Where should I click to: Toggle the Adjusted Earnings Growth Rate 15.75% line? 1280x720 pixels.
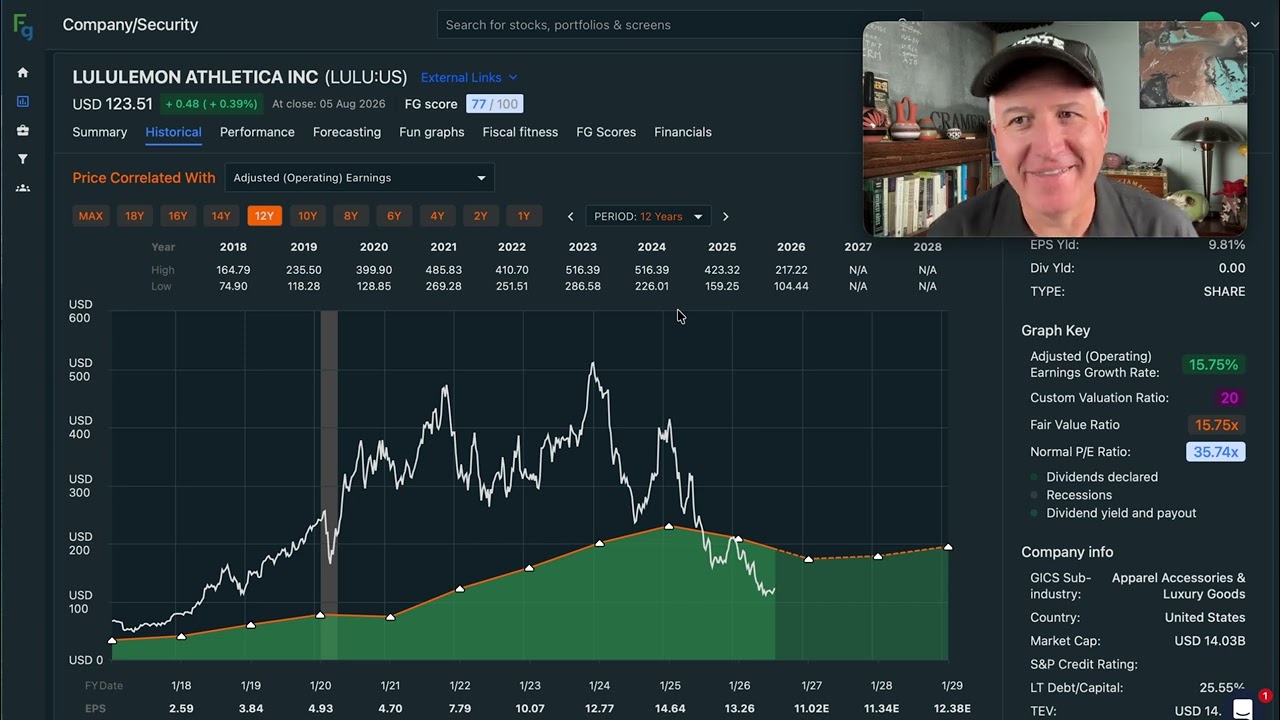point(1213,365)
